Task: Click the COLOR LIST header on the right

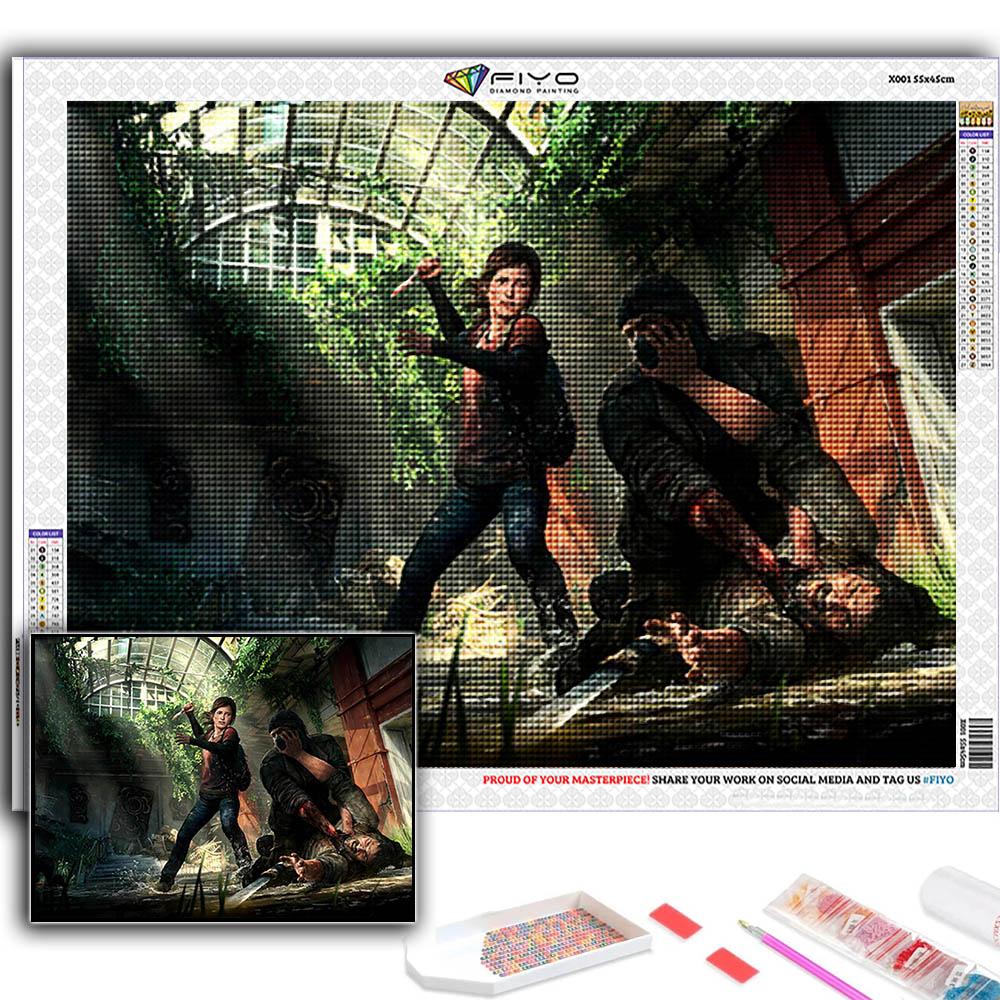Action: pos(976,134)
